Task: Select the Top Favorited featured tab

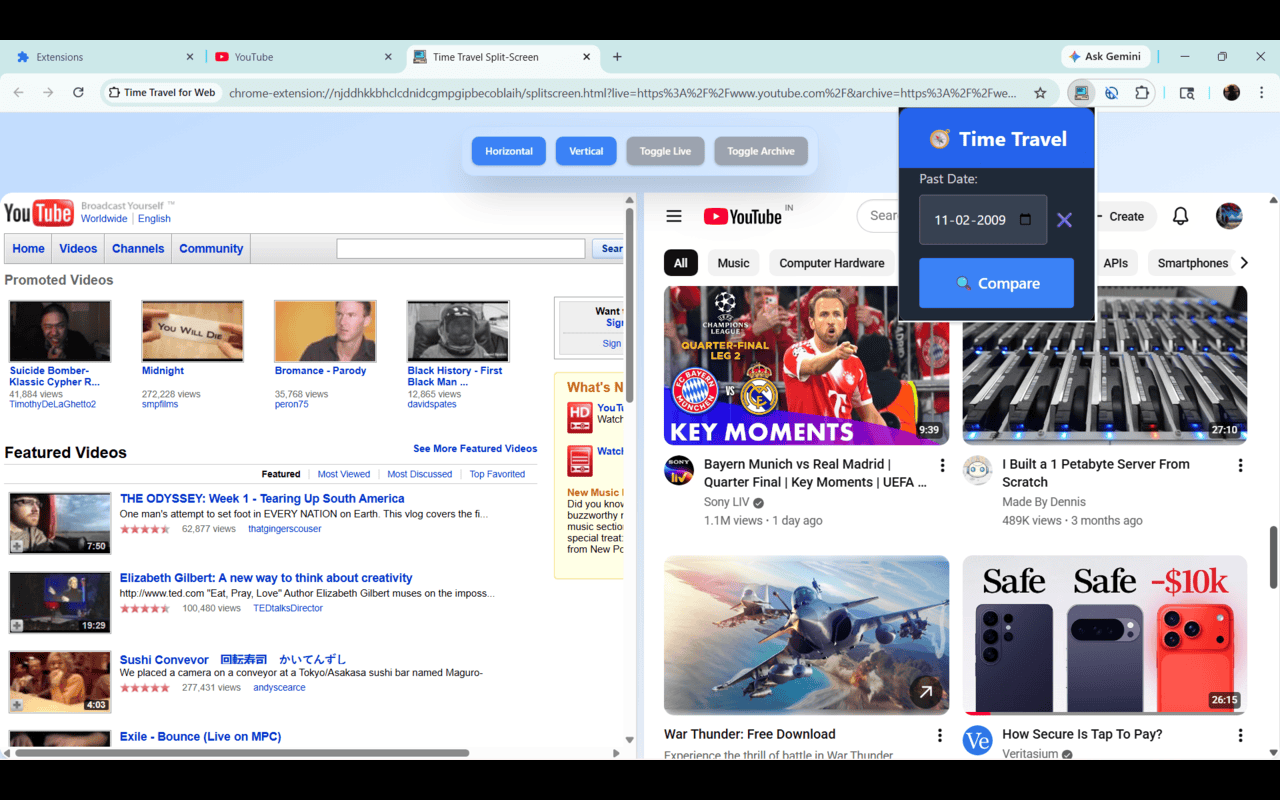Action: tap(497, 474)
